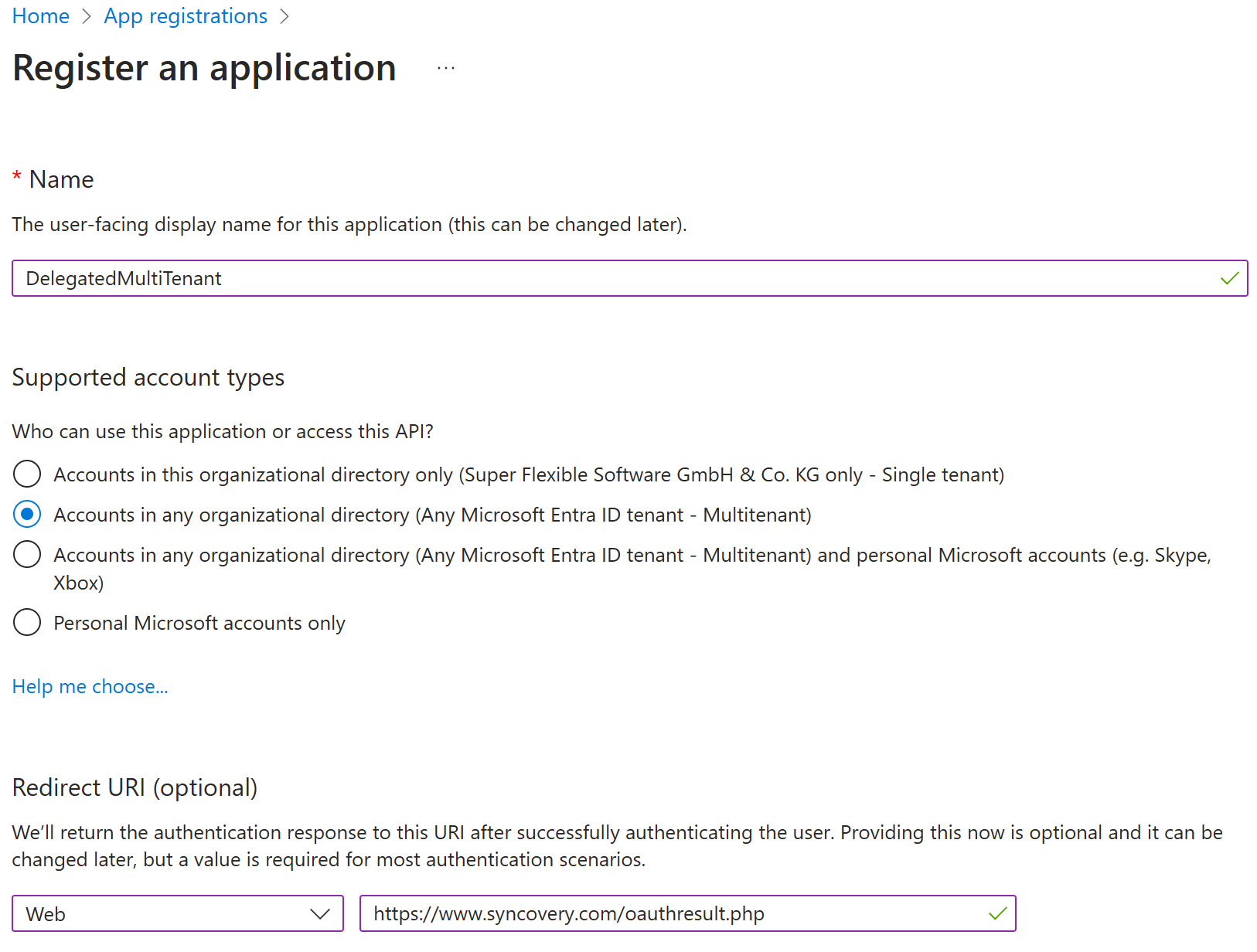Click the DelegatedMultiTenant name field
This screenshot has height=952, width=1257.
(x=541, y=278)
